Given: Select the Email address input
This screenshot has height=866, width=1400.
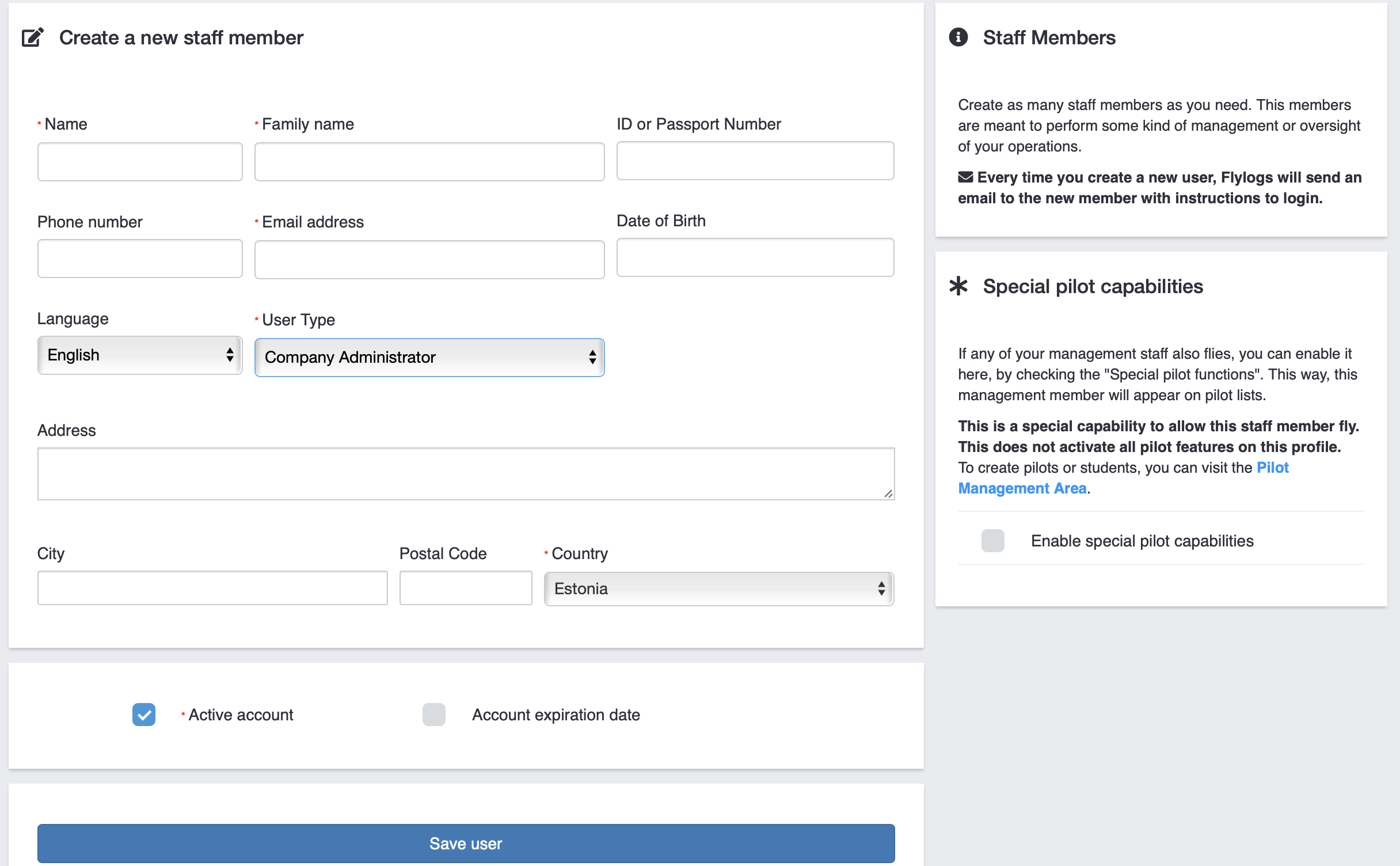Looking at the screenshot, I should tap(429, 260).
